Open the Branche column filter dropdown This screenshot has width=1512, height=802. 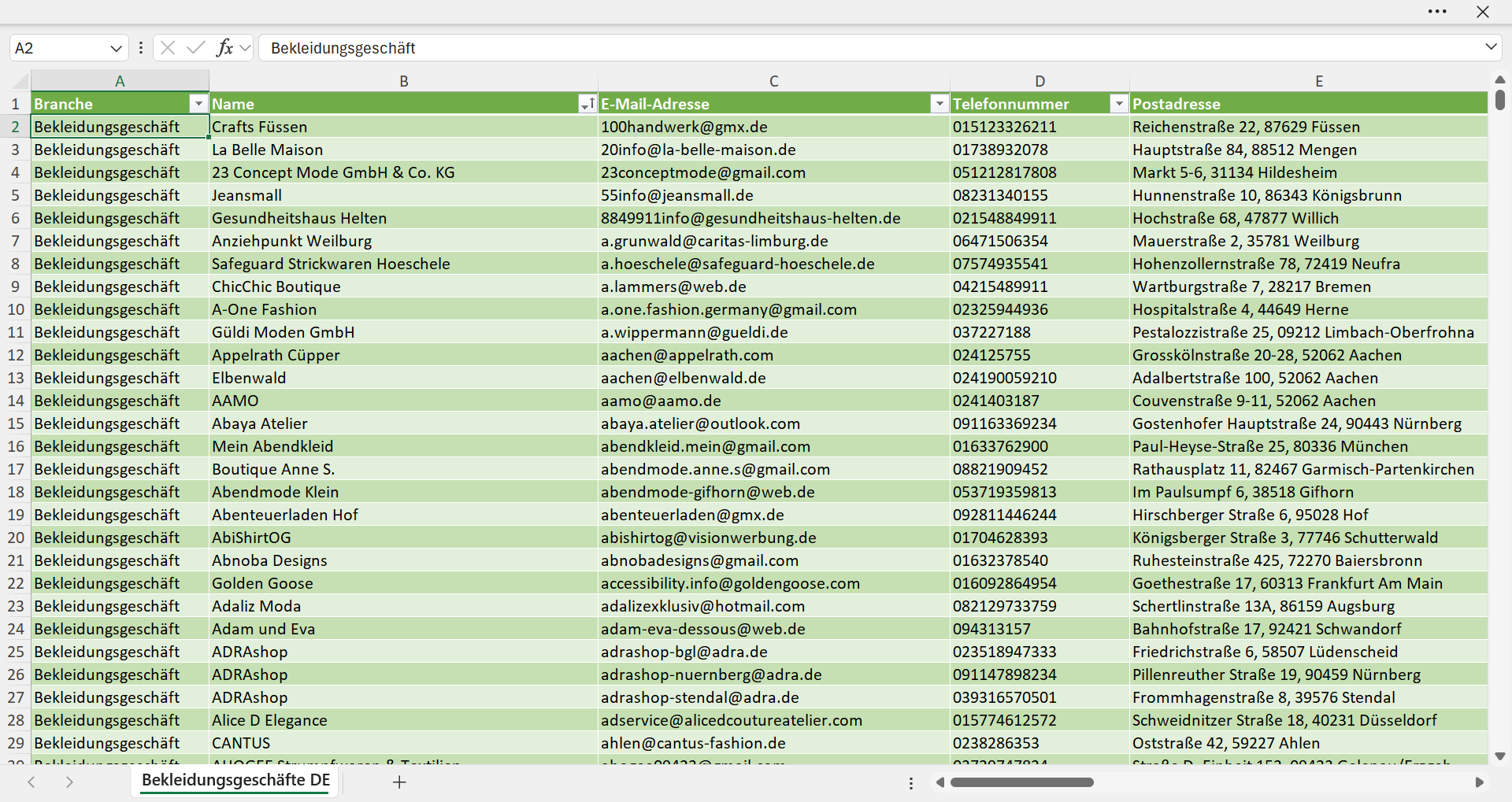[x=198, y=104]
